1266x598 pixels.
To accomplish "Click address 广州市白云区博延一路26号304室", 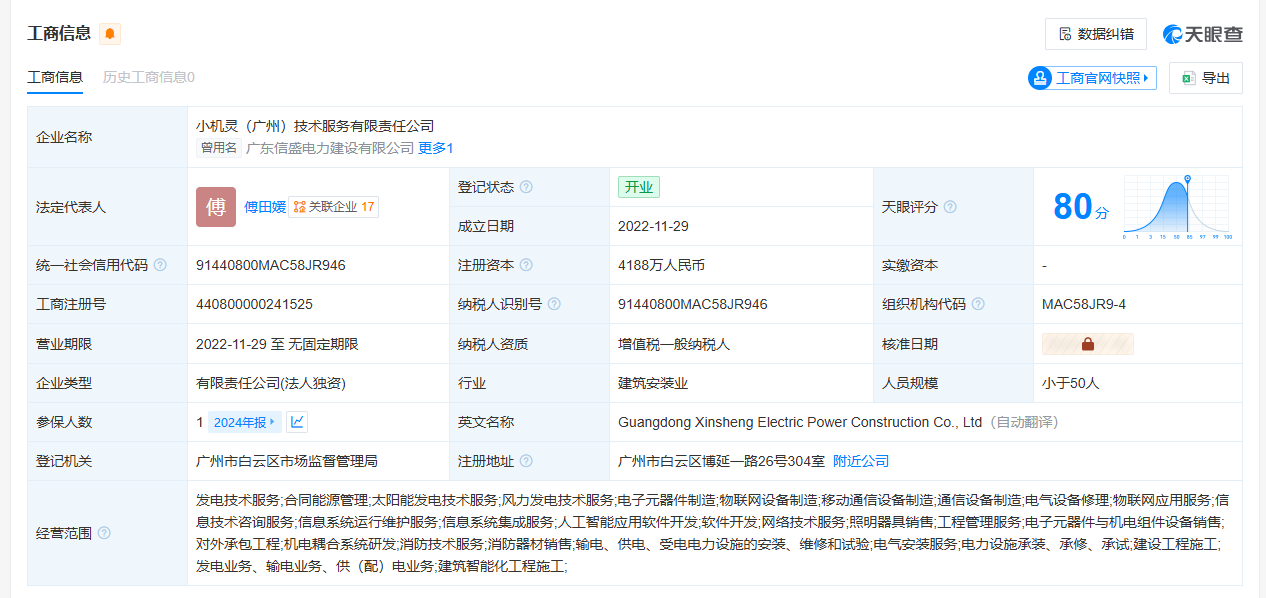I will [x=721, y=461].
